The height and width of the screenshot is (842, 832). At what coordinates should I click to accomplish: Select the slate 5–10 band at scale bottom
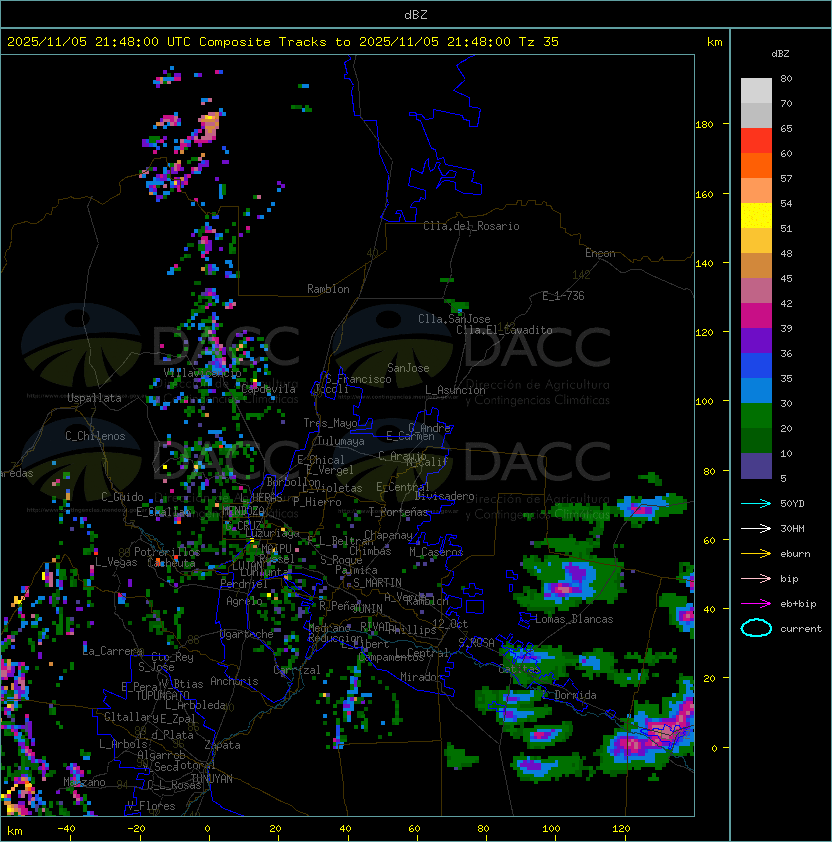tap(756, 466)
